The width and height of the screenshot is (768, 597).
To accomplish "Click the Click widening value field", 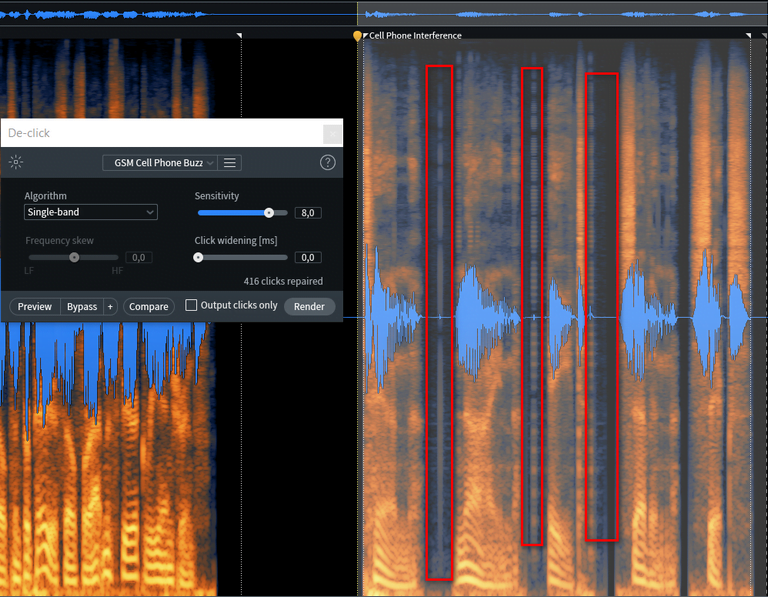I will (x=307, y=258).
